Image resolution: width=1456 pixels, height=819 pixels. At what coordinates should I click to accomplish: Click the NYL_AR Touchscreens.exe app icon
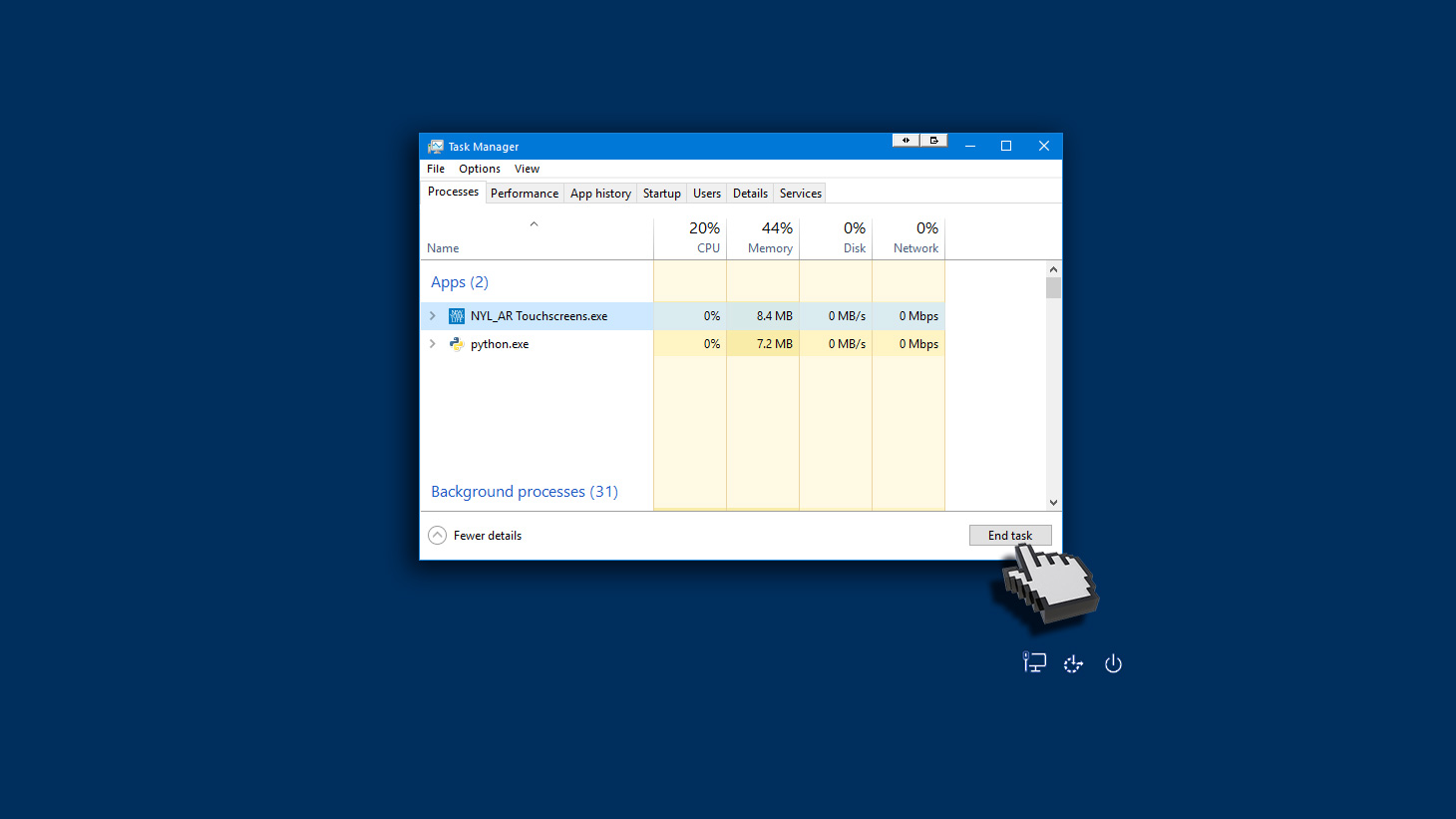(457, 316)
